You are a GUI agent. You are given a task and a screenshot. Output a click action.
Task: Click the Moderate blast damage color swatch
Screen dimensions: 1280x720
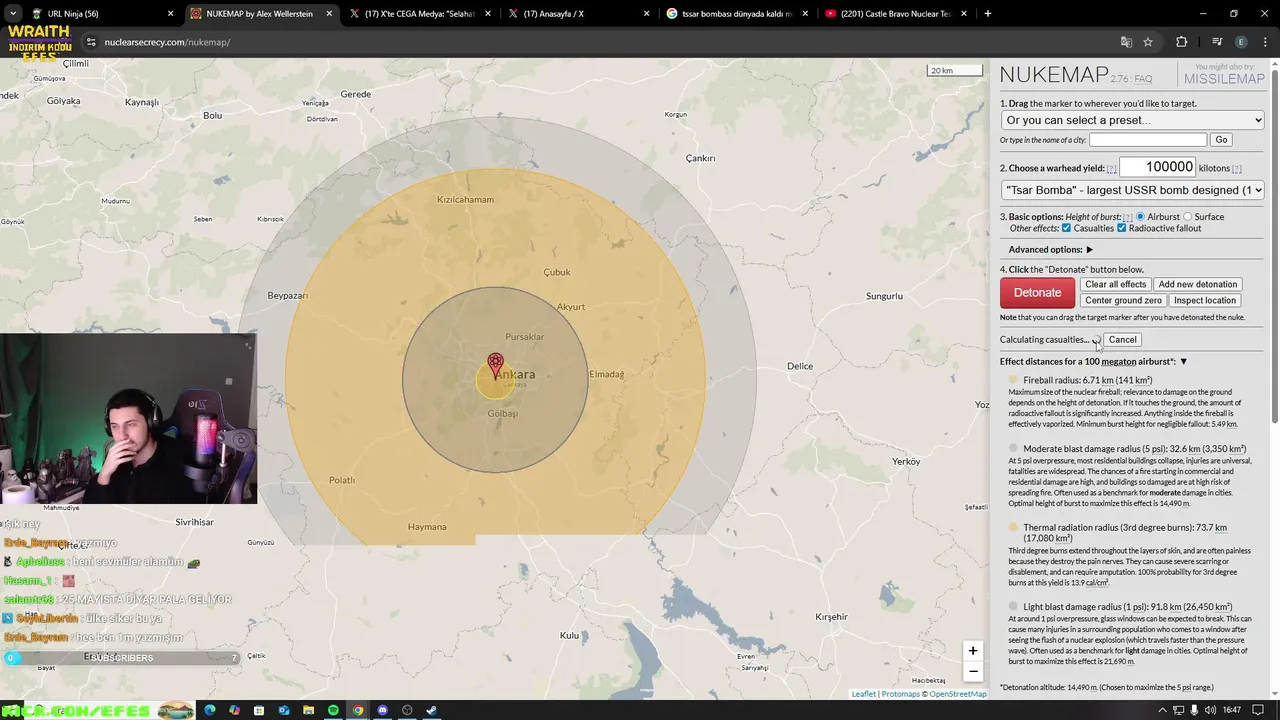pos(1013,449)
